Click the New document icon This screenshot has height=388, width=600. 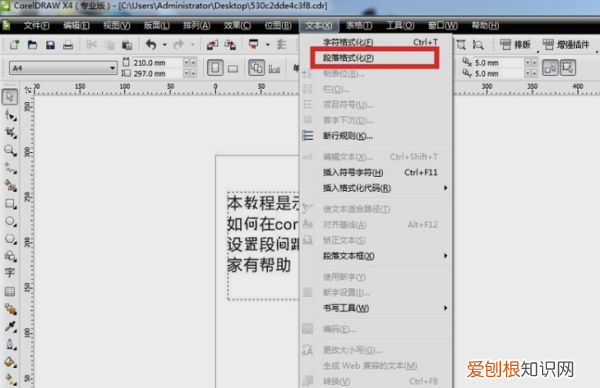(15, 45)
